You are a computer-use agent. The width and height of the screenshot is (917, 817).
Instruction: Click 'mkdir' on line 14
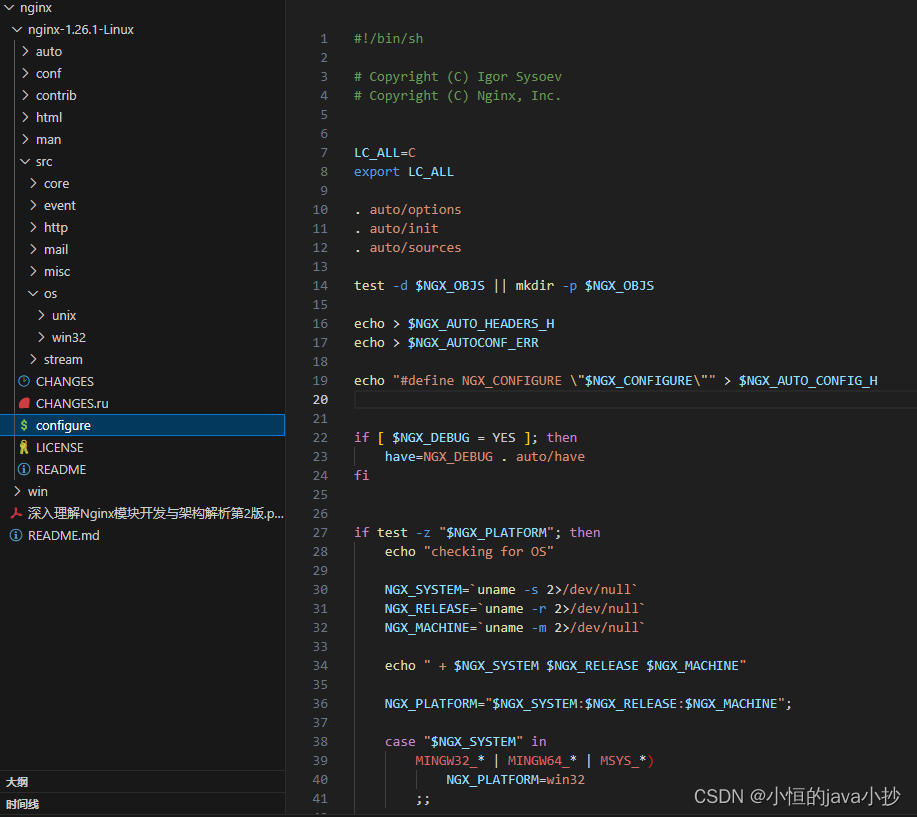pos(535,285)
